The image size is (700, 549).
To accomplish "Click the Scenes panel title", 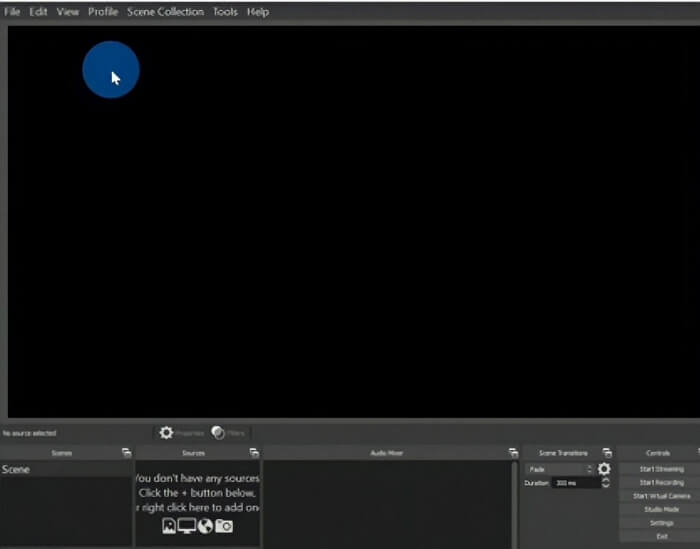I will pos(62,453).
